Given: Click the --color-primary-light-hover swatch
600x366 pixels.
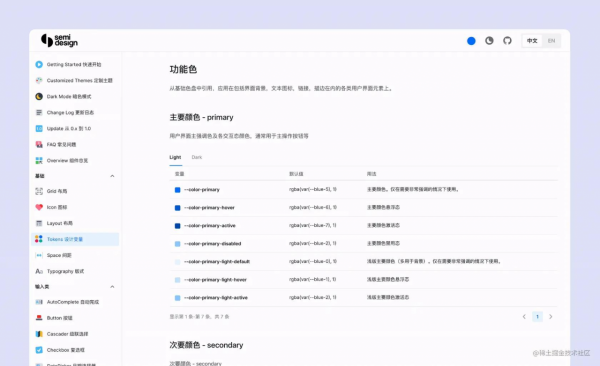Looking at the screenshot, I should (178, 280).
